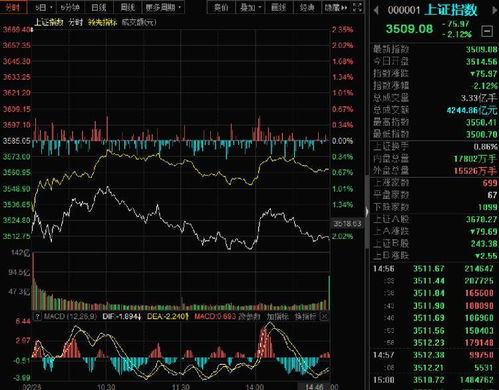Expand side panel with the divider arrow handle
Image resolution: width=499 pixels, height=390 pixels.
(367, 211)
